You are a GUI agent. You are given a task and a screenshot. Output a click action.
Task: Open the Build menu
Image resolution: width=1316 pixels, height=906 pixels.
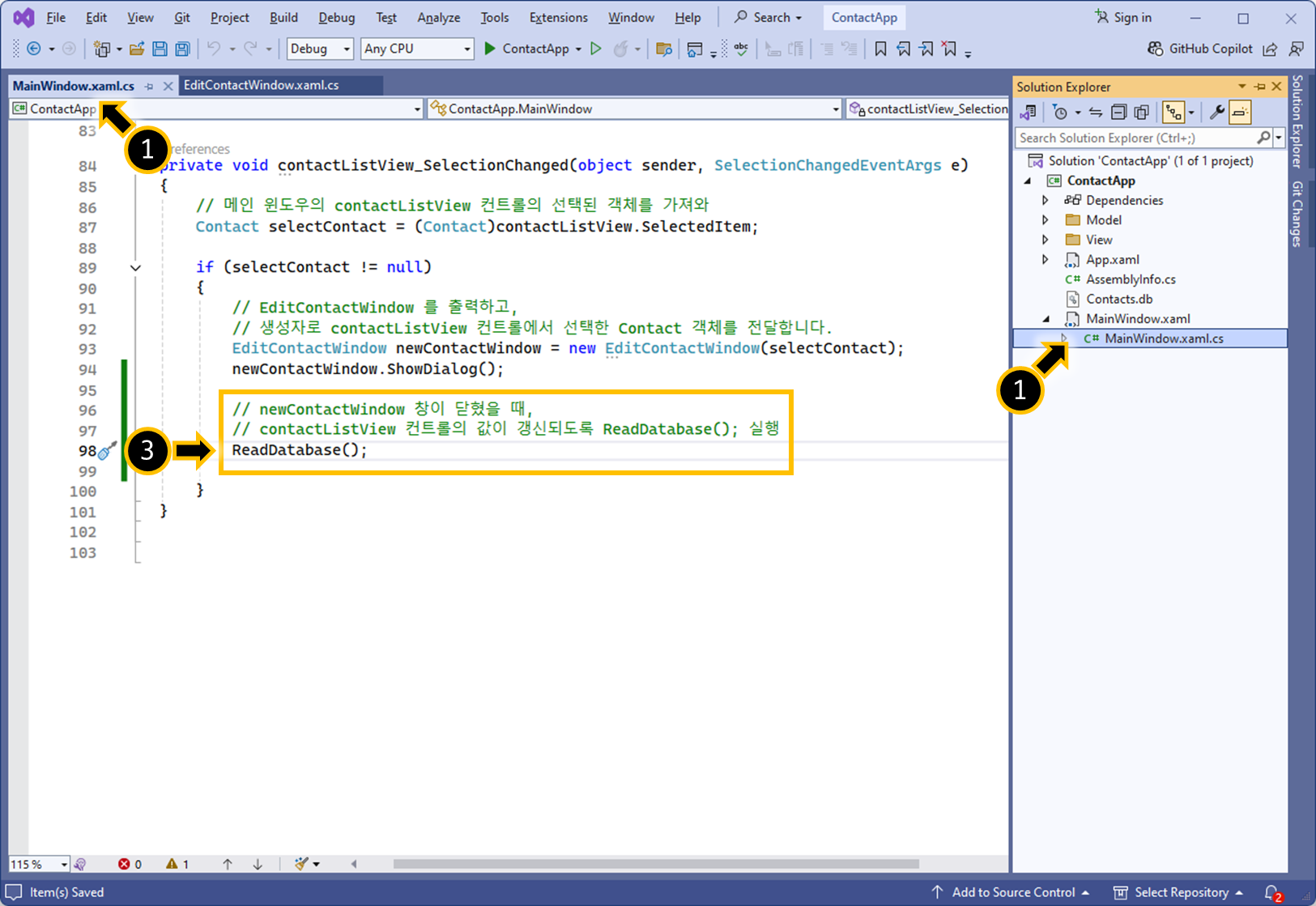pyautogui.click(x=283, y=18)
